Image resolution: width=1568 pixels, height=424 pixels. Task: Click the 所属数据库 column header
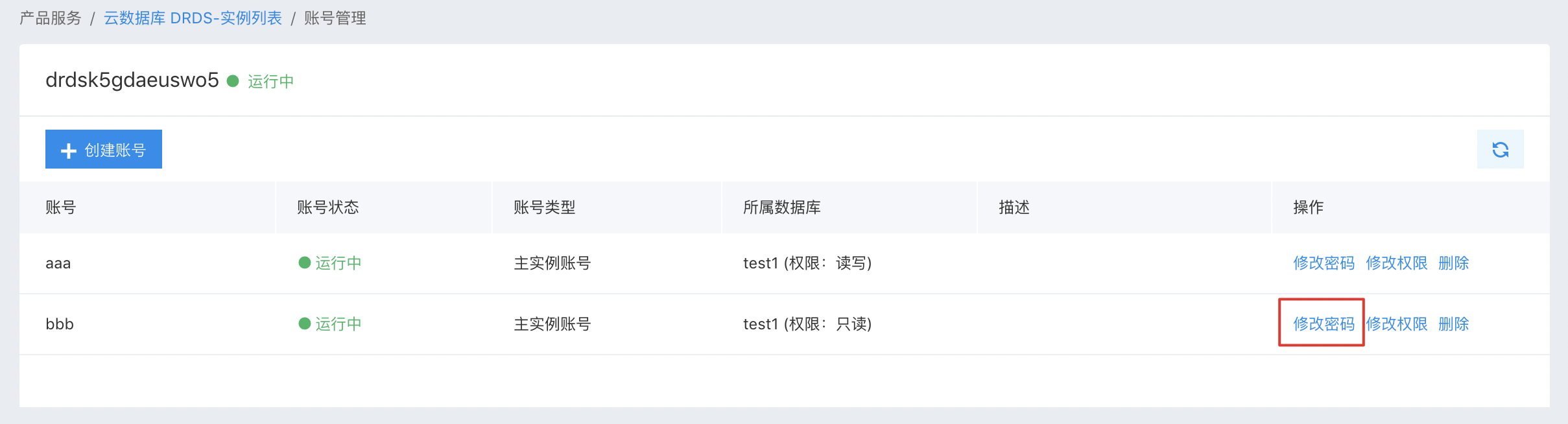(x=782, y=207)
